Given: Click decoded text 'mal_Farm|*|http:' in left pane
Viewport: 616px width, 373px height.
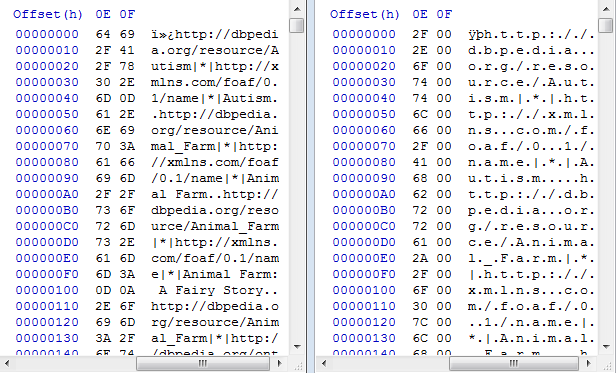Looking at the screenshot, I should tap(215, 146).
